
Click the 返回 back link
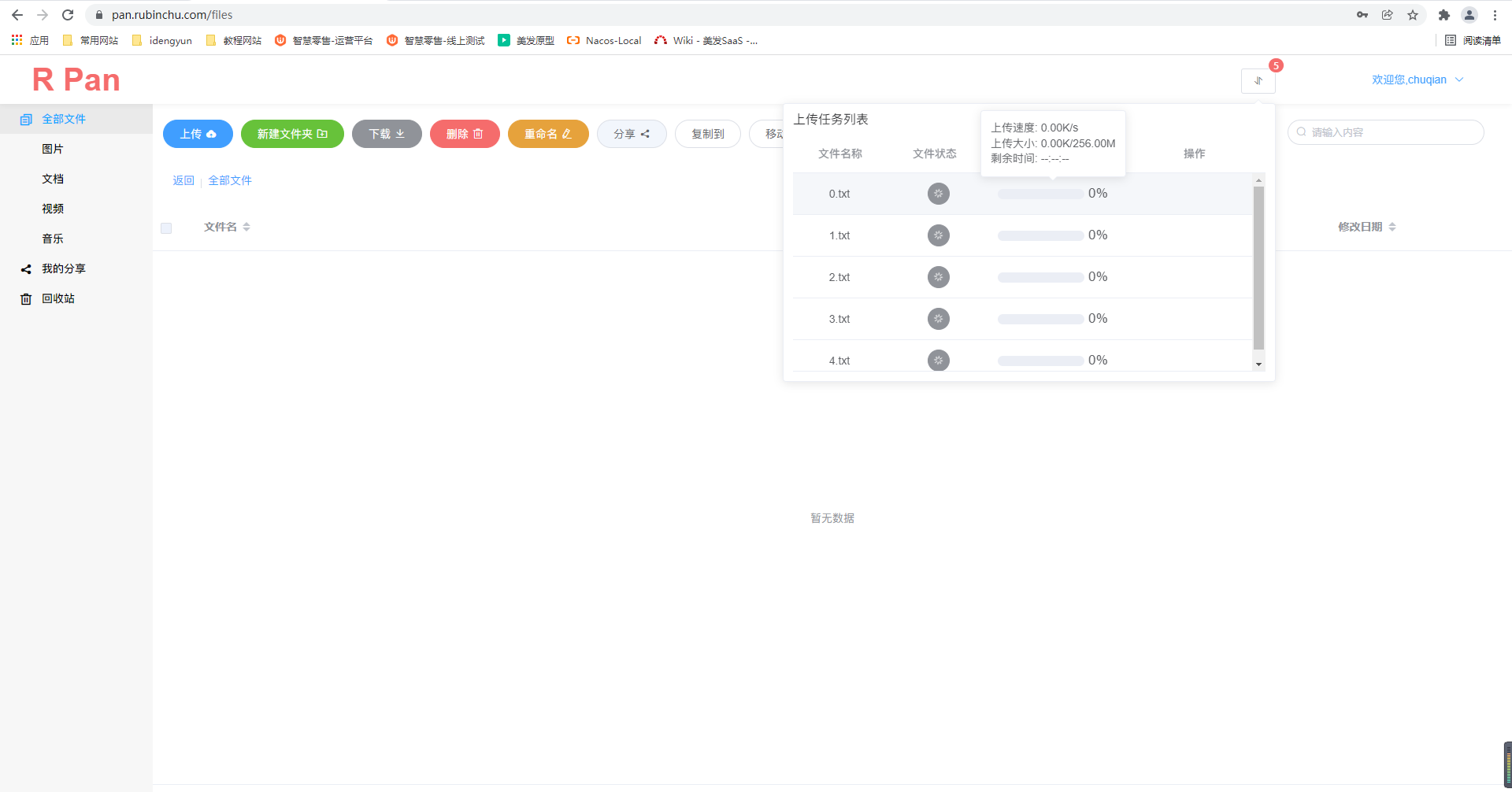pos(183,180)
